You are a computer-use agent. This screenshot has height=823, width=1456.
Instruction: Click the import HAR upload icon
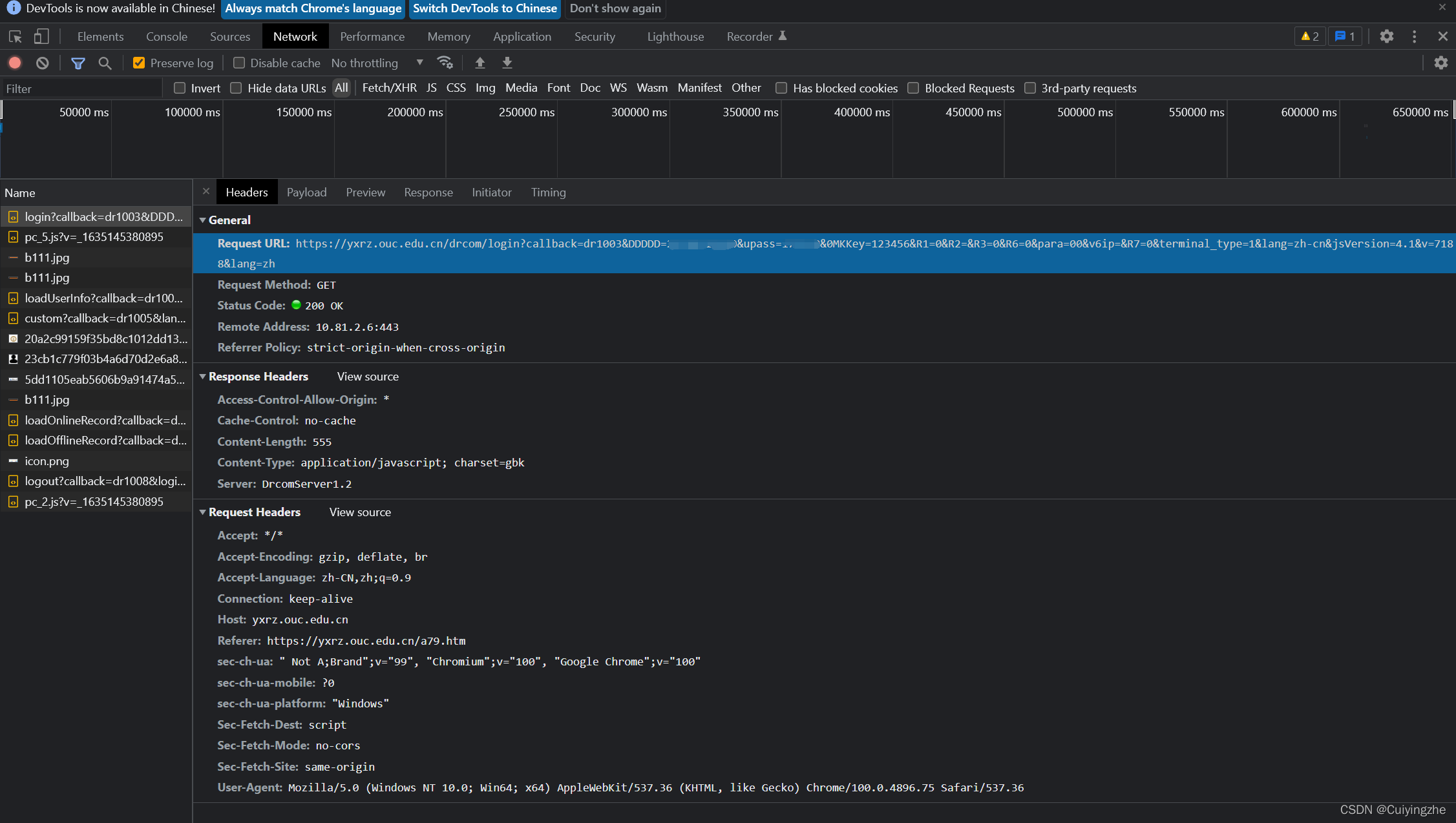pyautogui.click(x=480, y=63)
